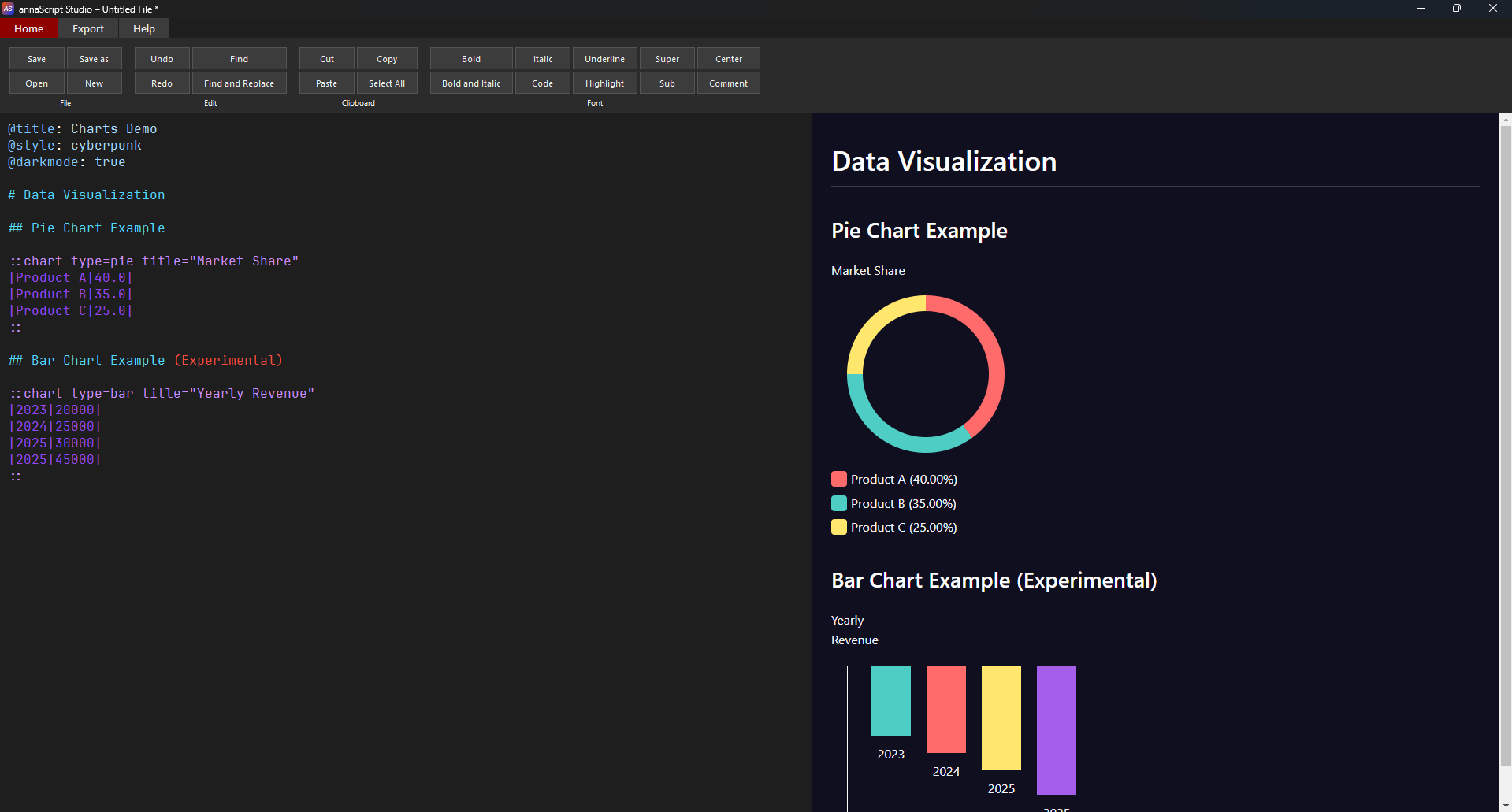Click the '@title: Charts Demo' line in editor
Screen dimensions: 1512x812
click(x=83, y=128)
